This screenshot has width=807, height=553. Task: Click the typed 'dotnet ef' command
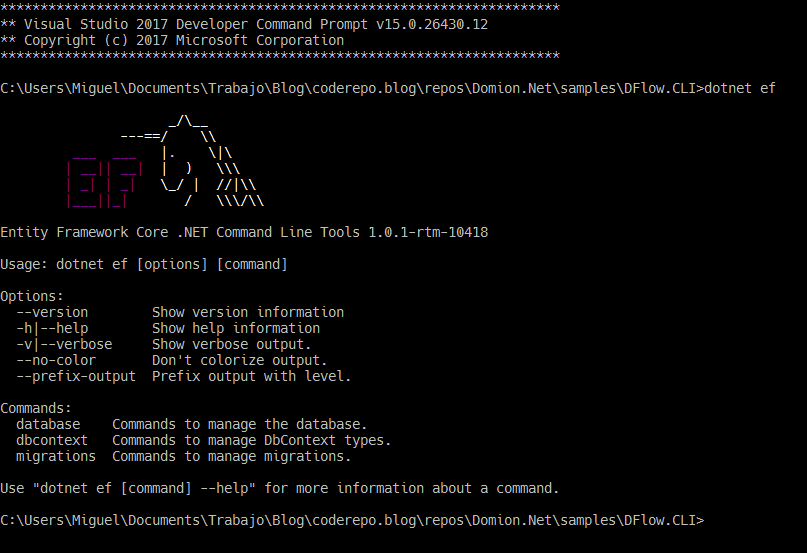[739, 89]
